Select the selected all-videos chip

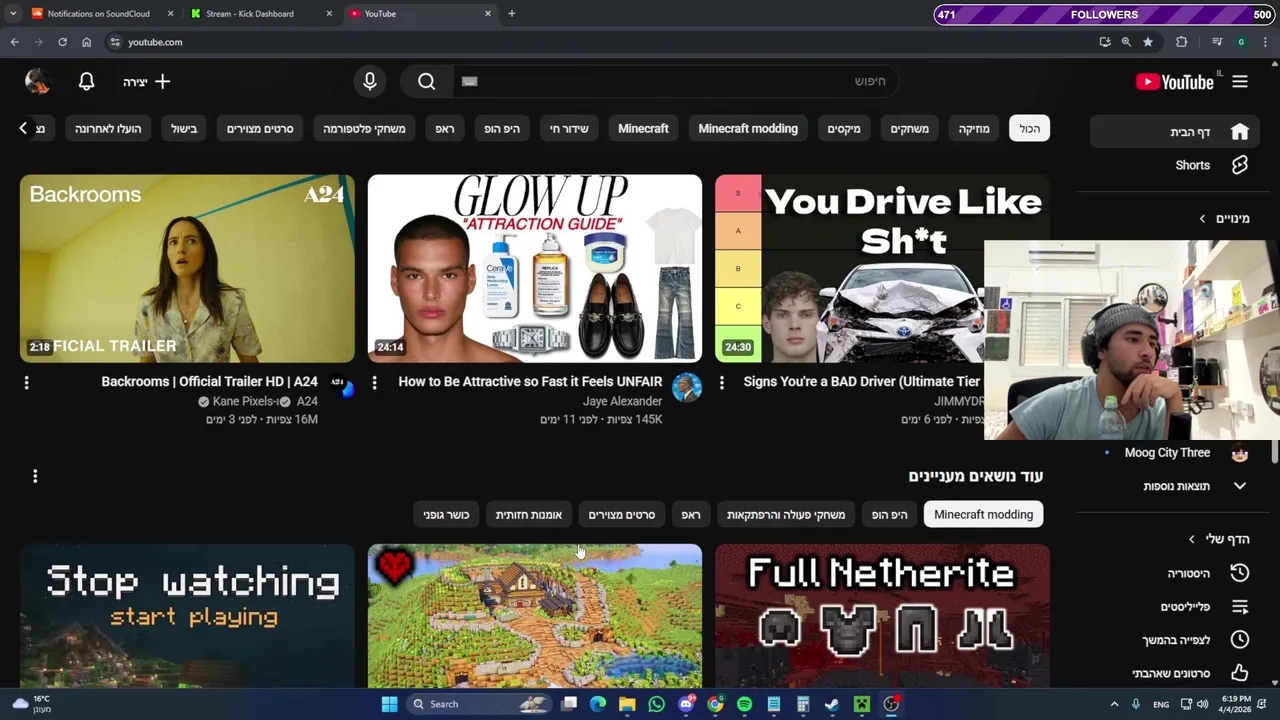tap(1030, 129)
